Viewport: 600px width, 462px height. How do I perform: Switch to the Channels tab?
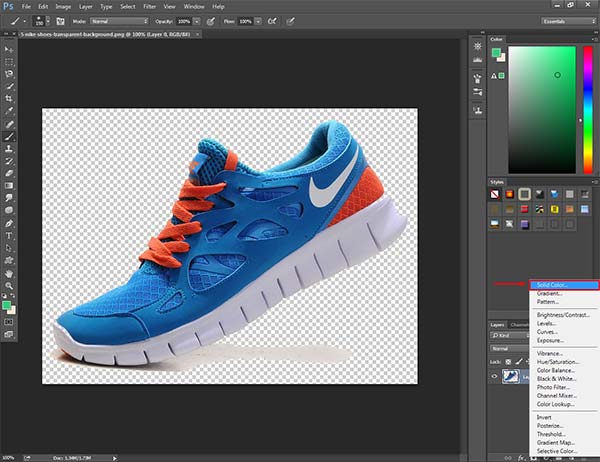pyautogui.click(x=519, y=325)
